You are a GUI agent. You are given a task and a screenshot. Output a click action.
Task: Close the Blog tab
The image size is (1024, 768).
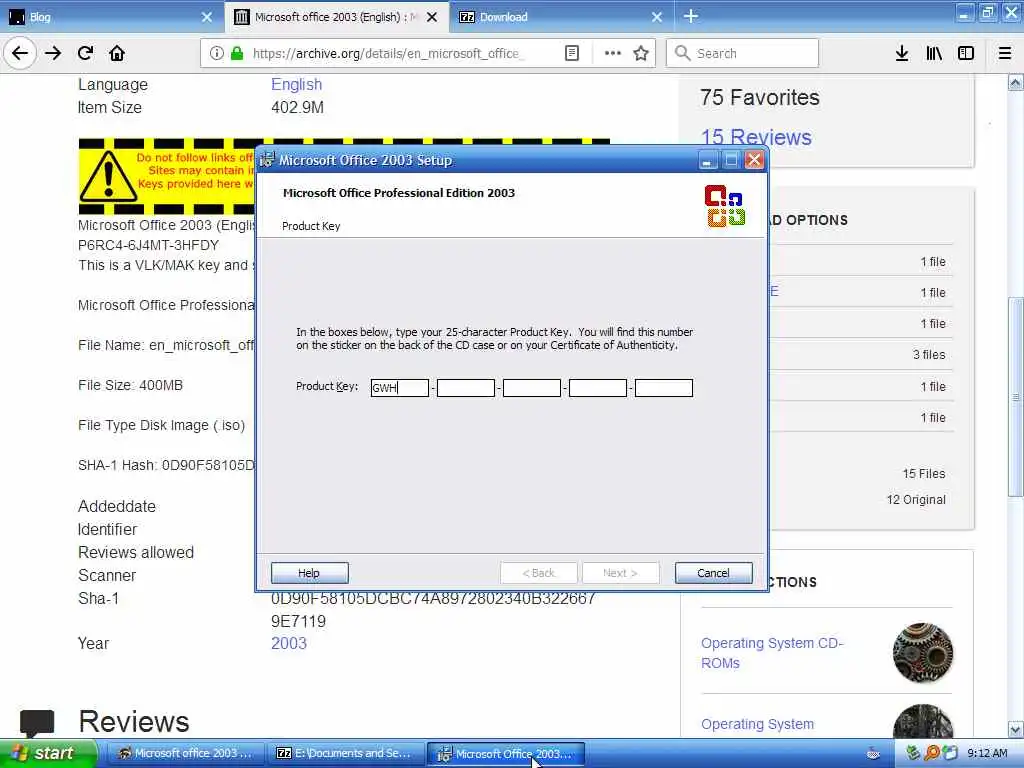206,17
